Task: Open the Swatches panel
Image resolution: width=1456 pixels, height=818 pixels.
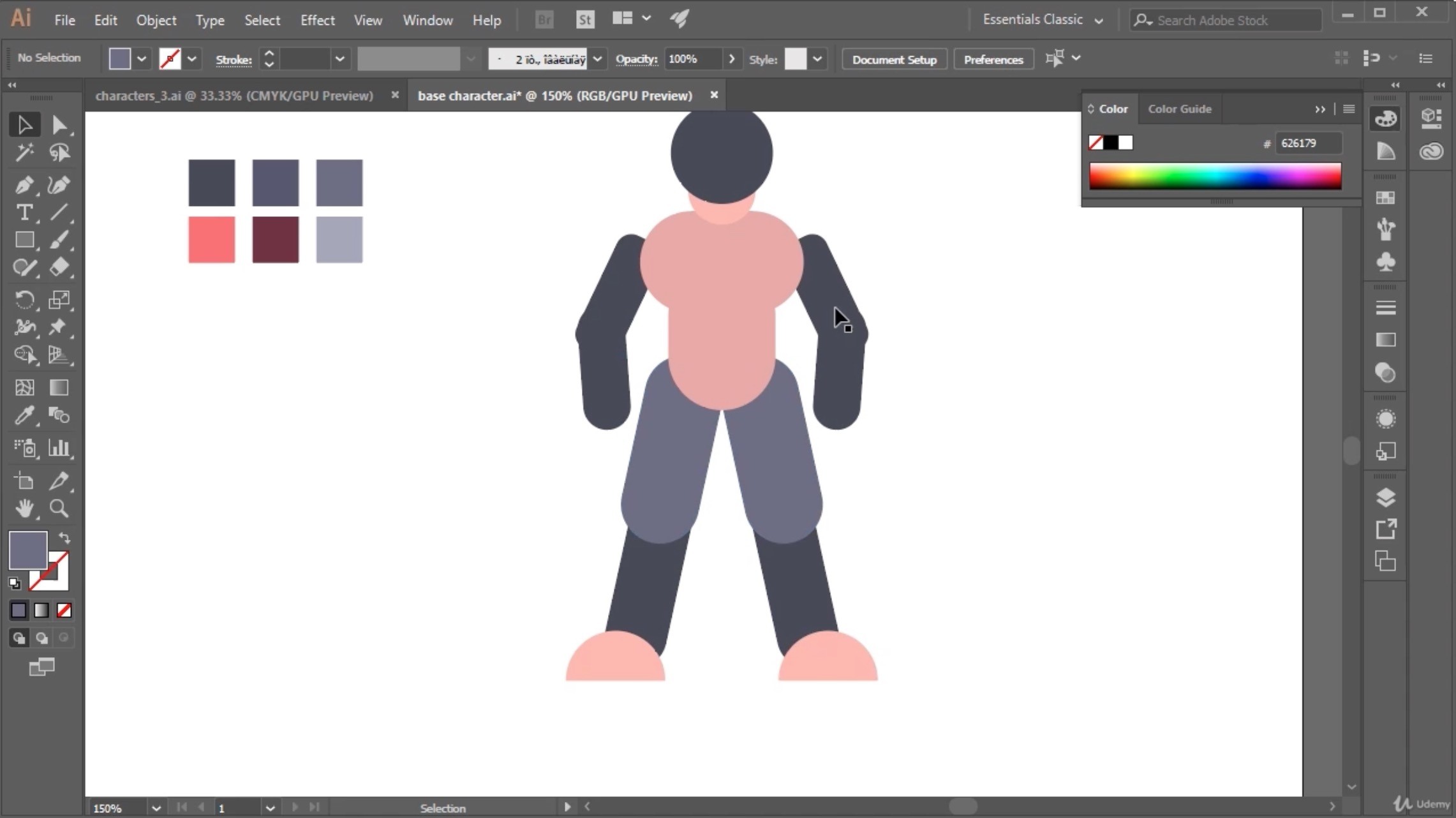Action: point(1386,198)
